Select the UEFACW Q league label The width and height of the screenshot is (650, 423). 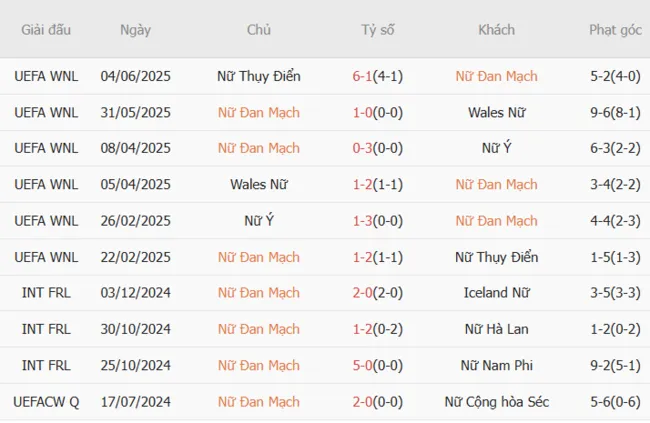[46, 402]
